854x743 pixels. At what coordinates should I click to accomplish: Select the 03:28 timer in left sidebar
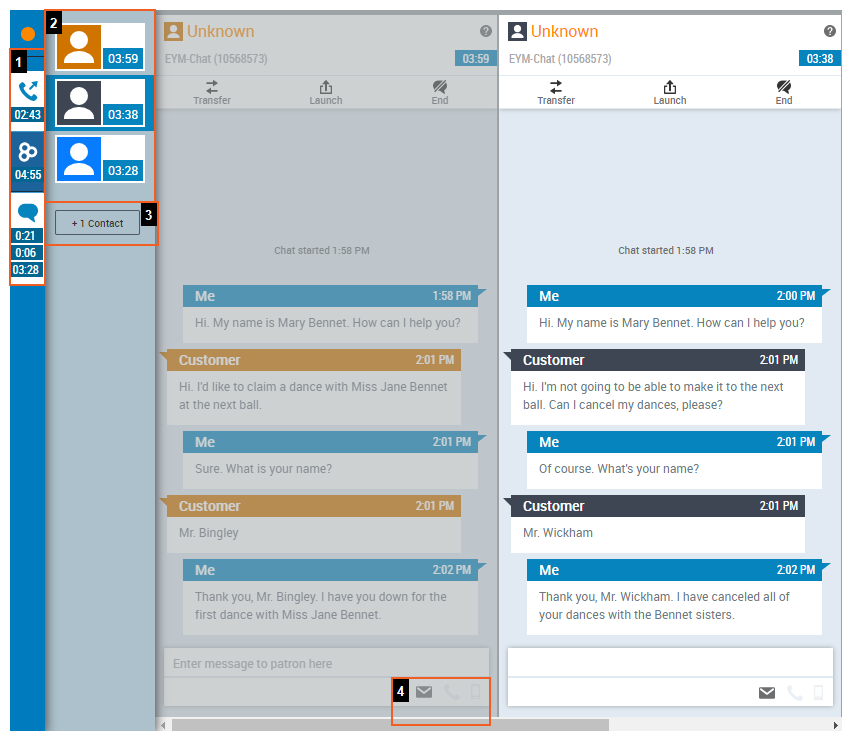pyautogui.click(x=26, y=270)
